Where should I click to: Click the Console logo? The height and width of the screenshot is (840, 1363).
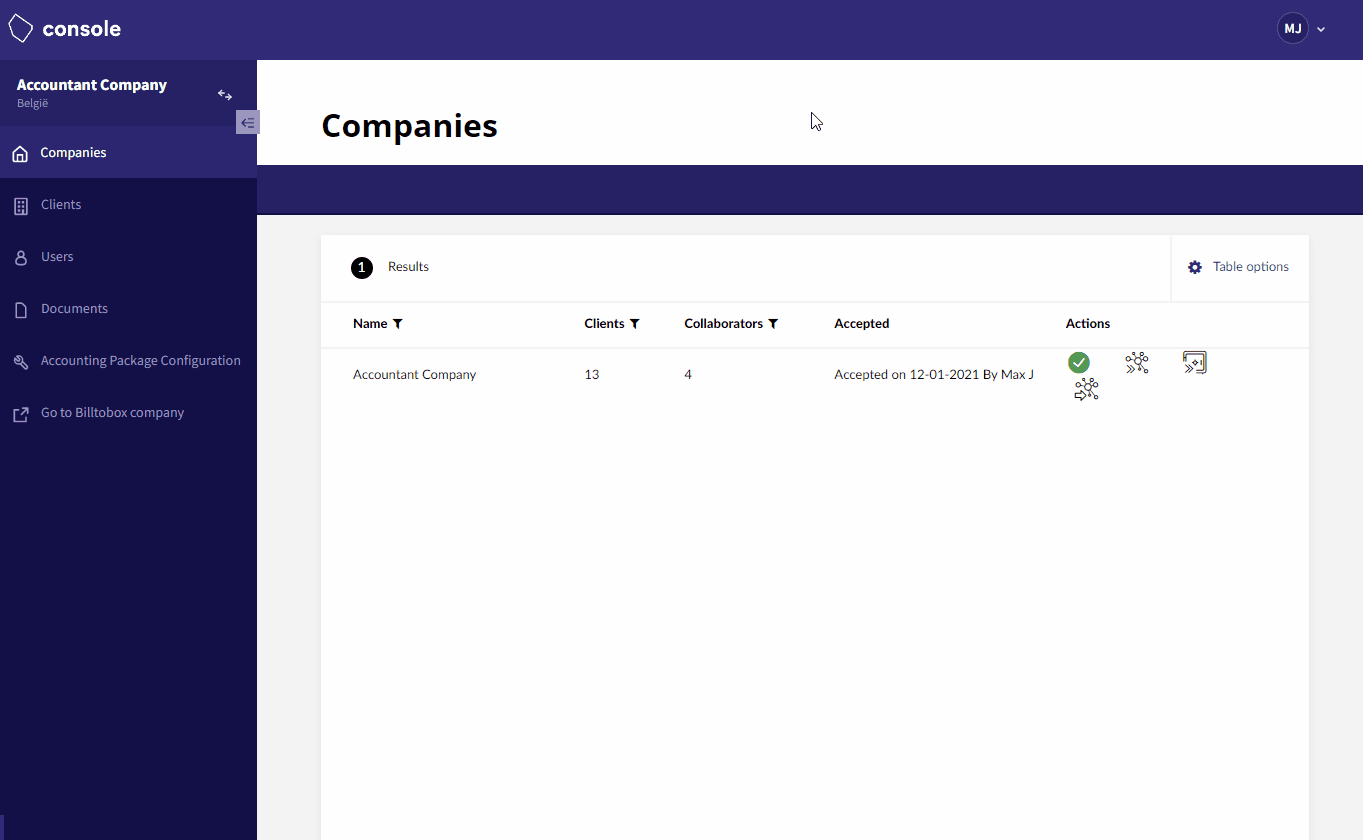(x=65, y=29)
